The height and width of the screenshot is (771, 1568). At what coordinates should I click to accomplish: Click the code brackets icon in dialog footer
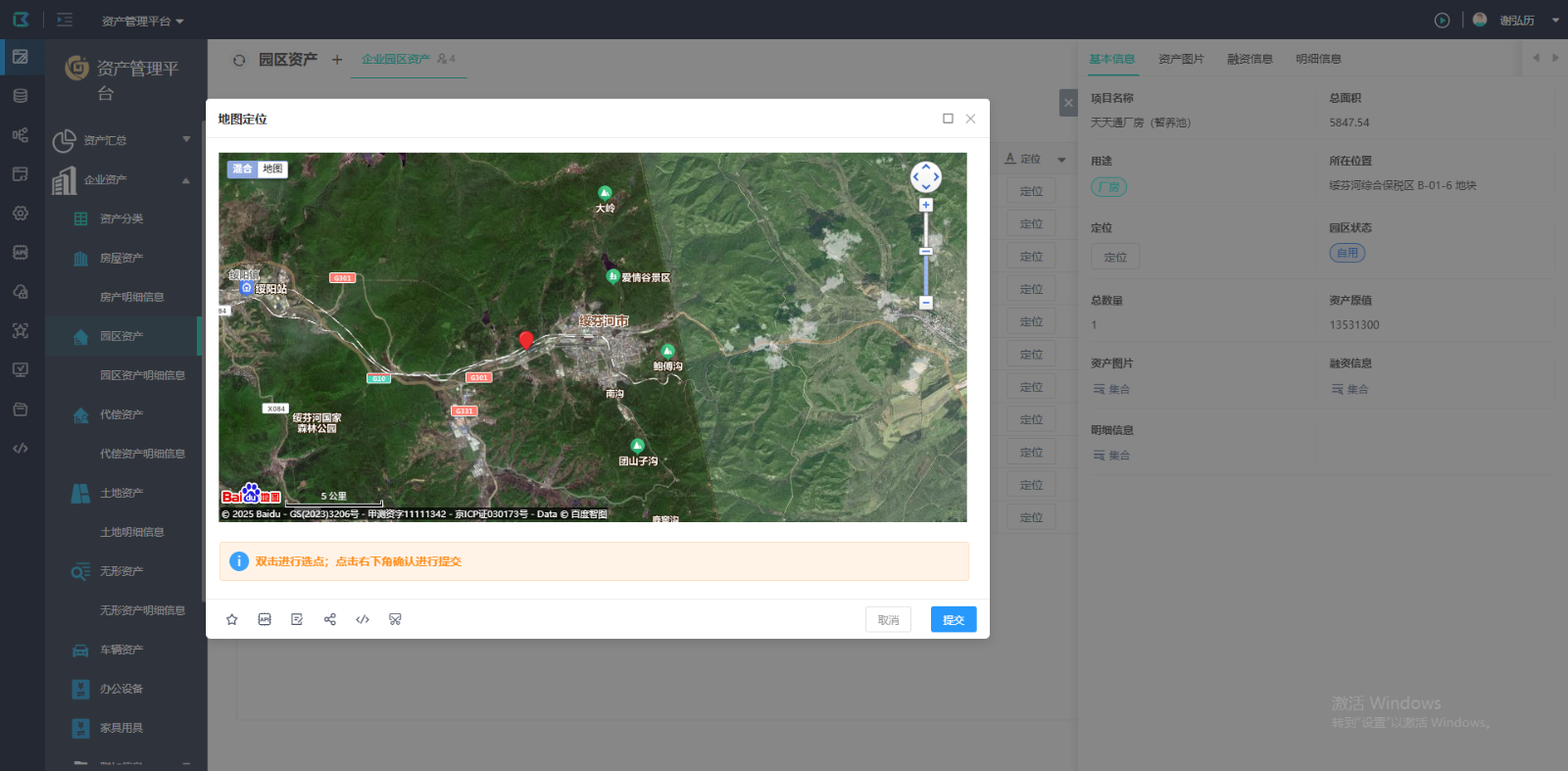tap(363, 619)
